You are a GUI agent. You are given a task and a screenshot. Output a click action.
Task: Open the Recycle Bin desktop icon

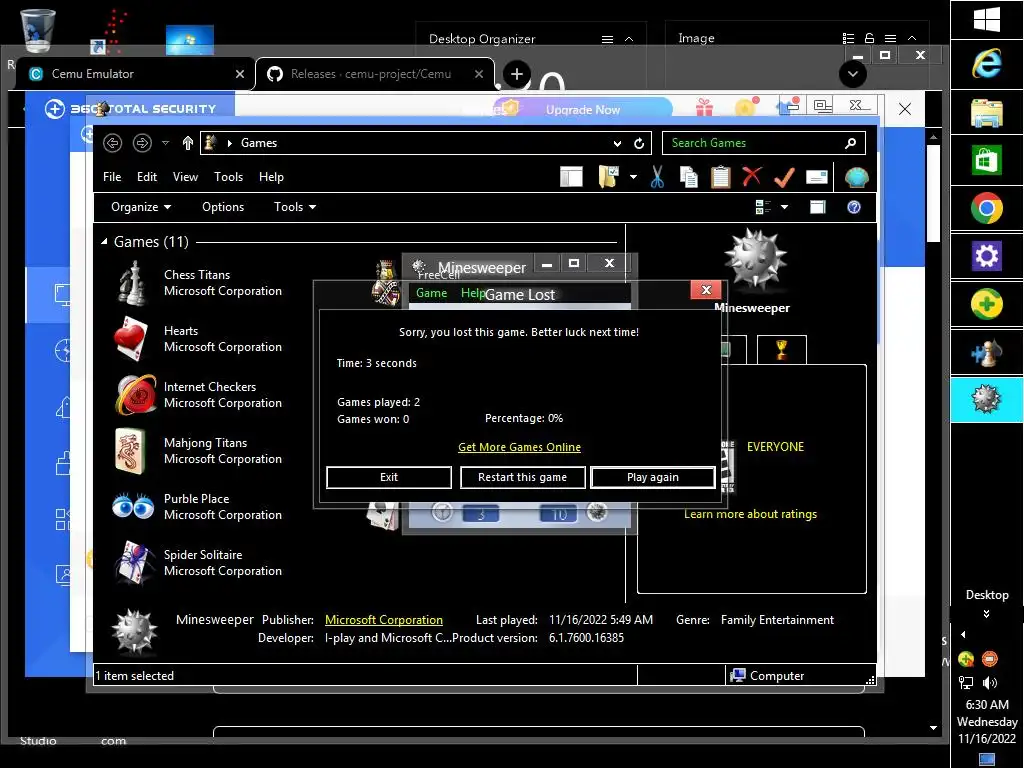tap(38, 30)
